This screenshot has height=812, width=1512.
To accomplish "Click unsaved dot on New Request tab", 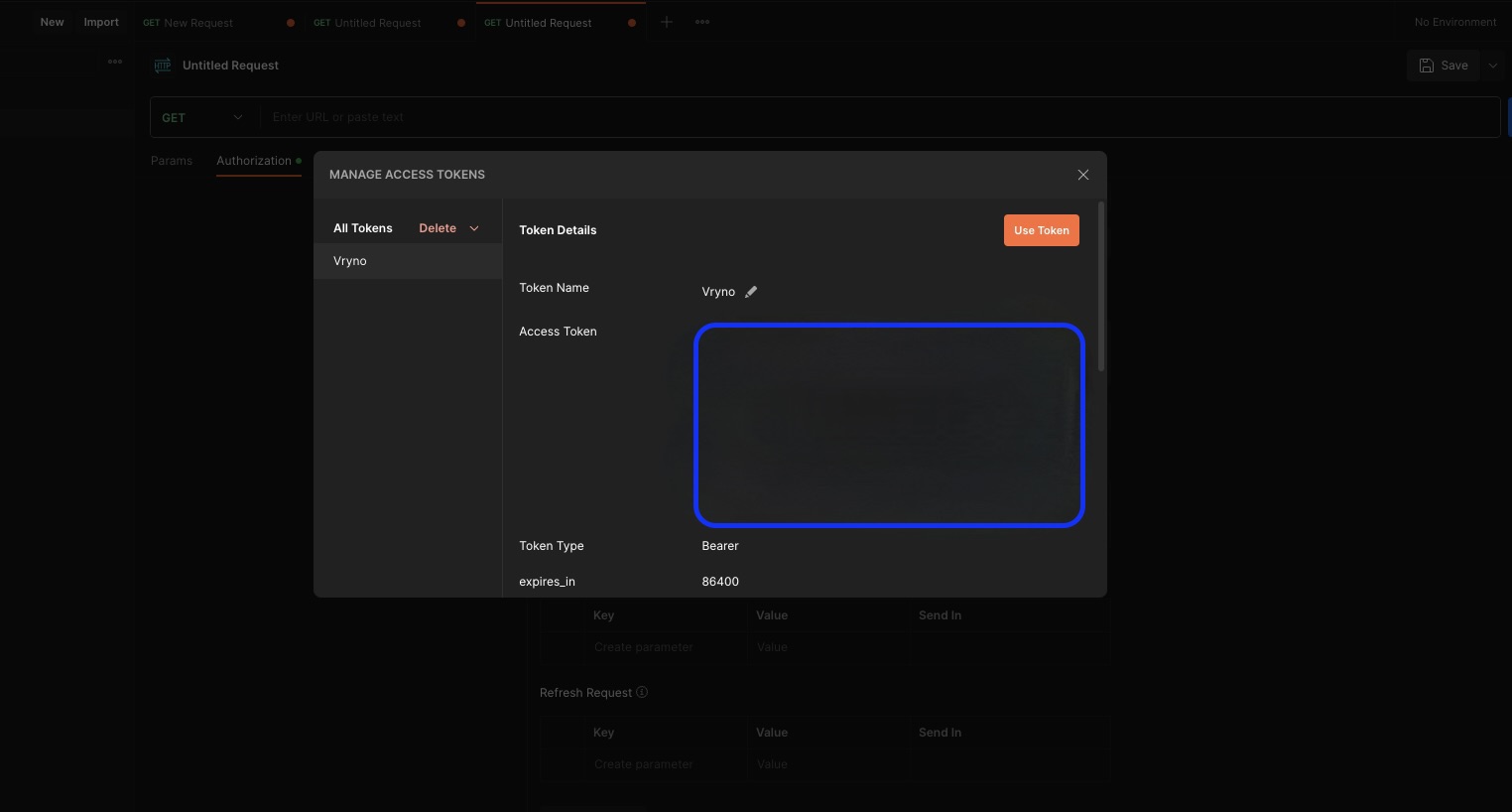I will coord(291,23).
